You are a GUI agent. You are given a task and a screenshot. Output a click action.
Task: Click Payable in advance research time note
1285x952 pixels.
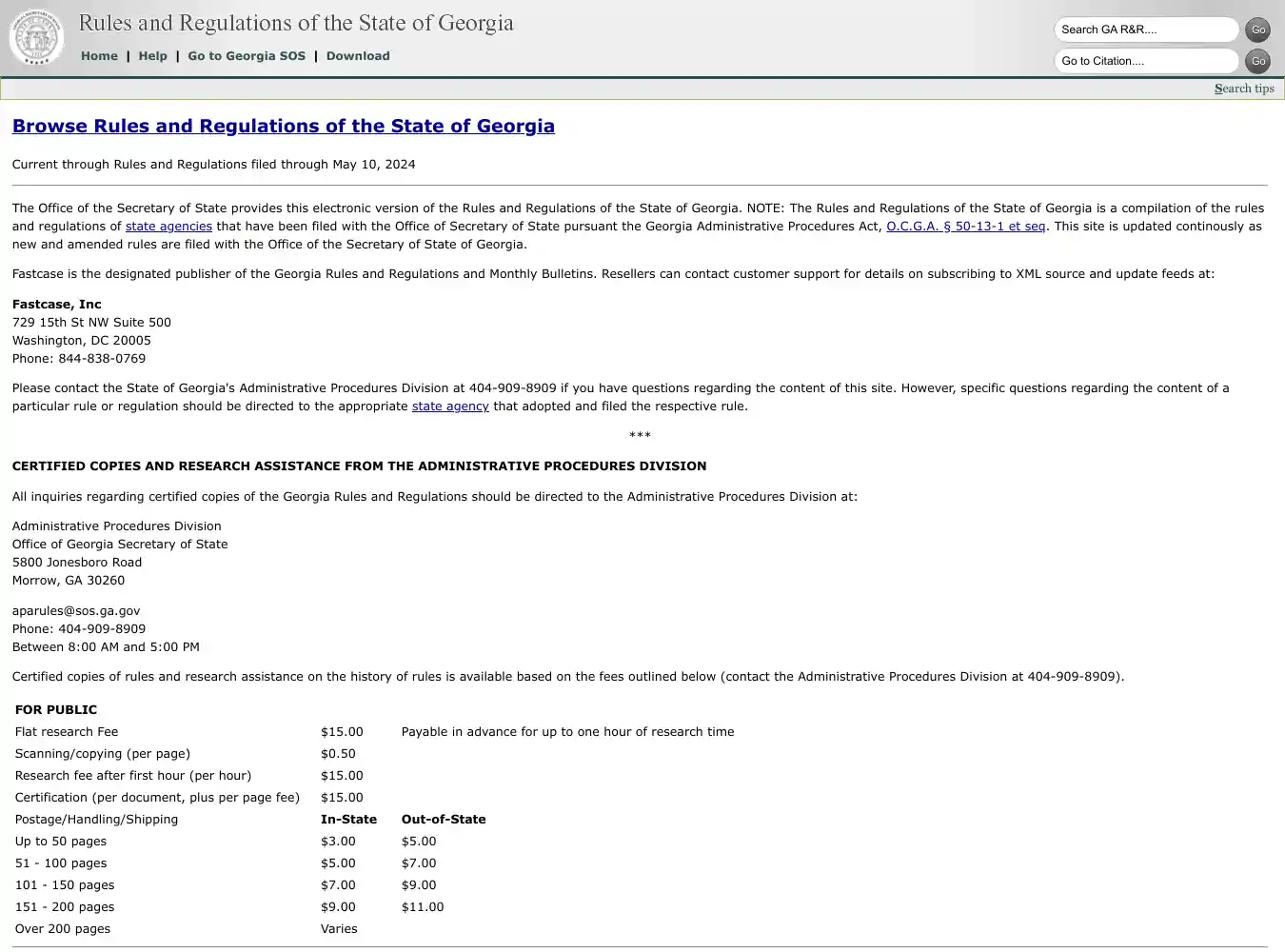(x=567, y=732)
